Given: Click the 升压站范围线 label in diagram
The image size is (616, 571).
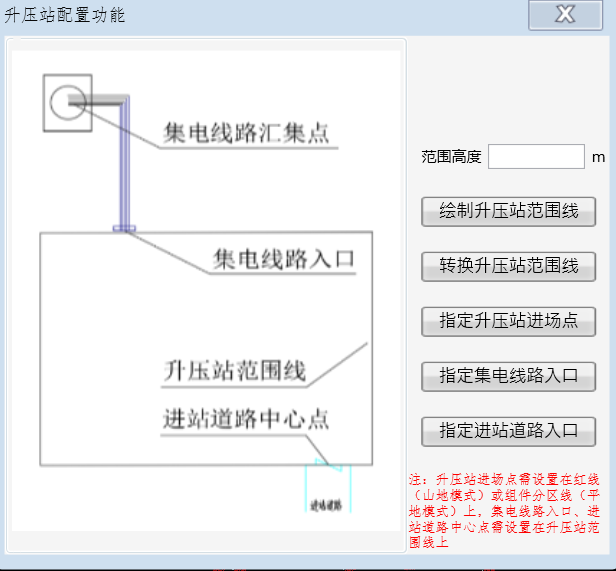Looking at the screenshot, I should pos(234,371).
